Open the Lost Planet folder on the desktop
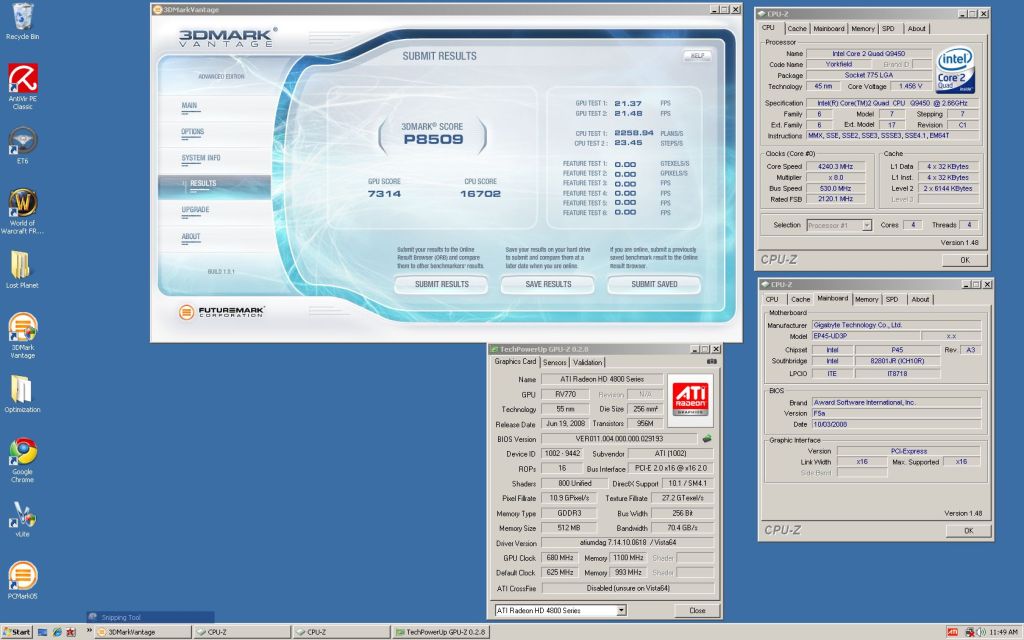Viewport: 1024px width, 640px height. coord(22,270)
